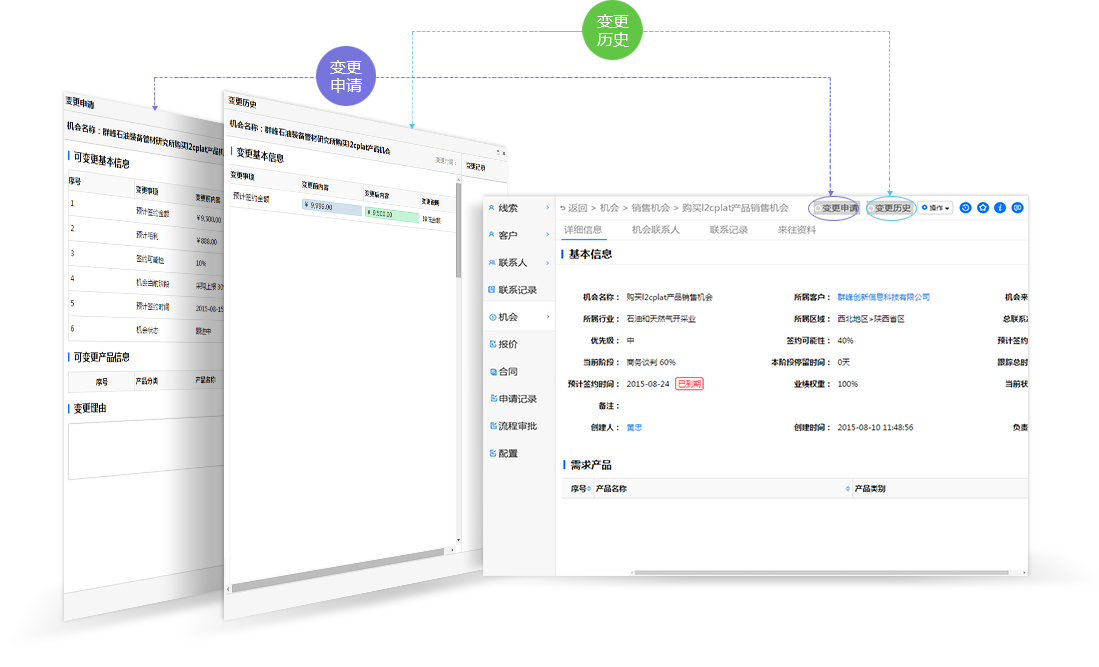Click the 石油和天然气开采业 industry value
Screen dimensions: 1099x667
click(661, 319)
